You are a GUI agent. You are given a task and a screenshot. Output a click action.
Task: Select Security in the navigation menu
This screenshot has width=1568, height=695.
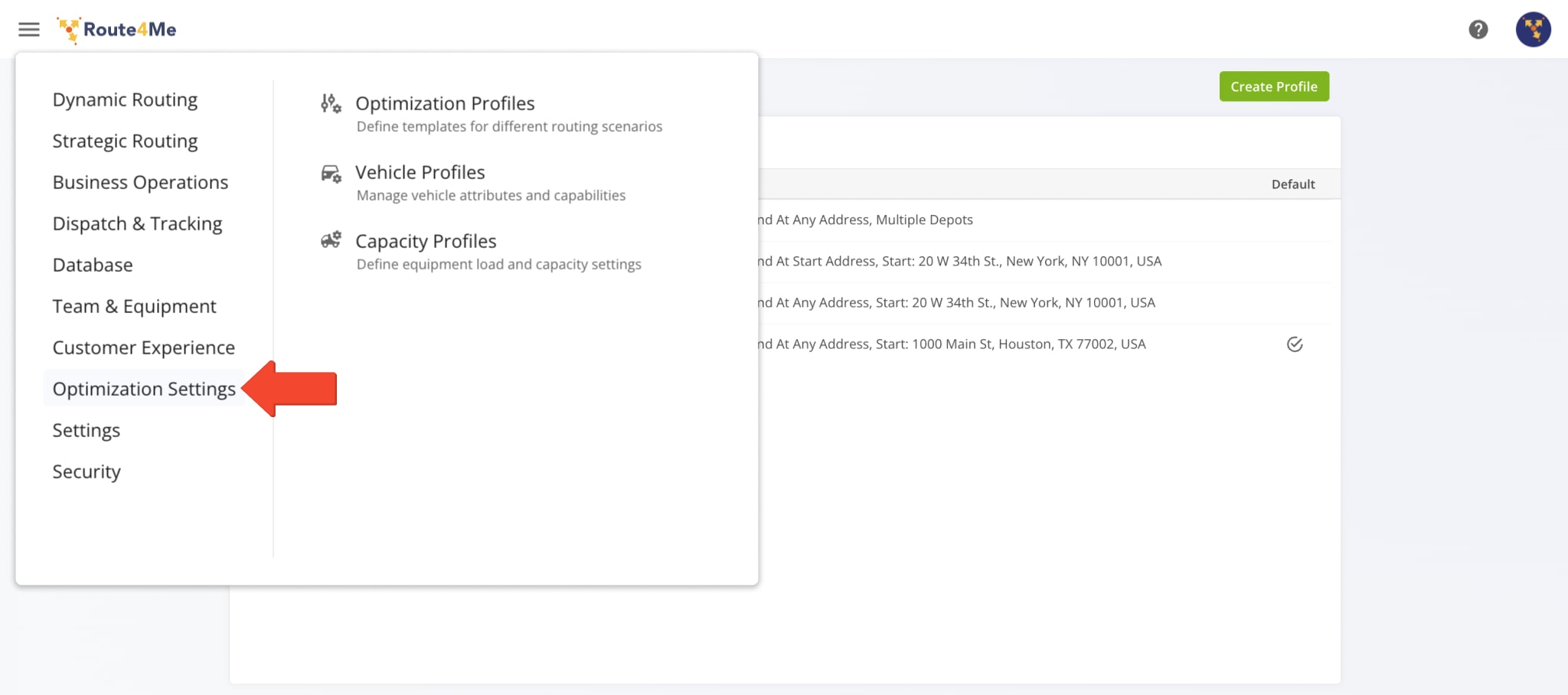pyautogui.click(x=87, y=471)
